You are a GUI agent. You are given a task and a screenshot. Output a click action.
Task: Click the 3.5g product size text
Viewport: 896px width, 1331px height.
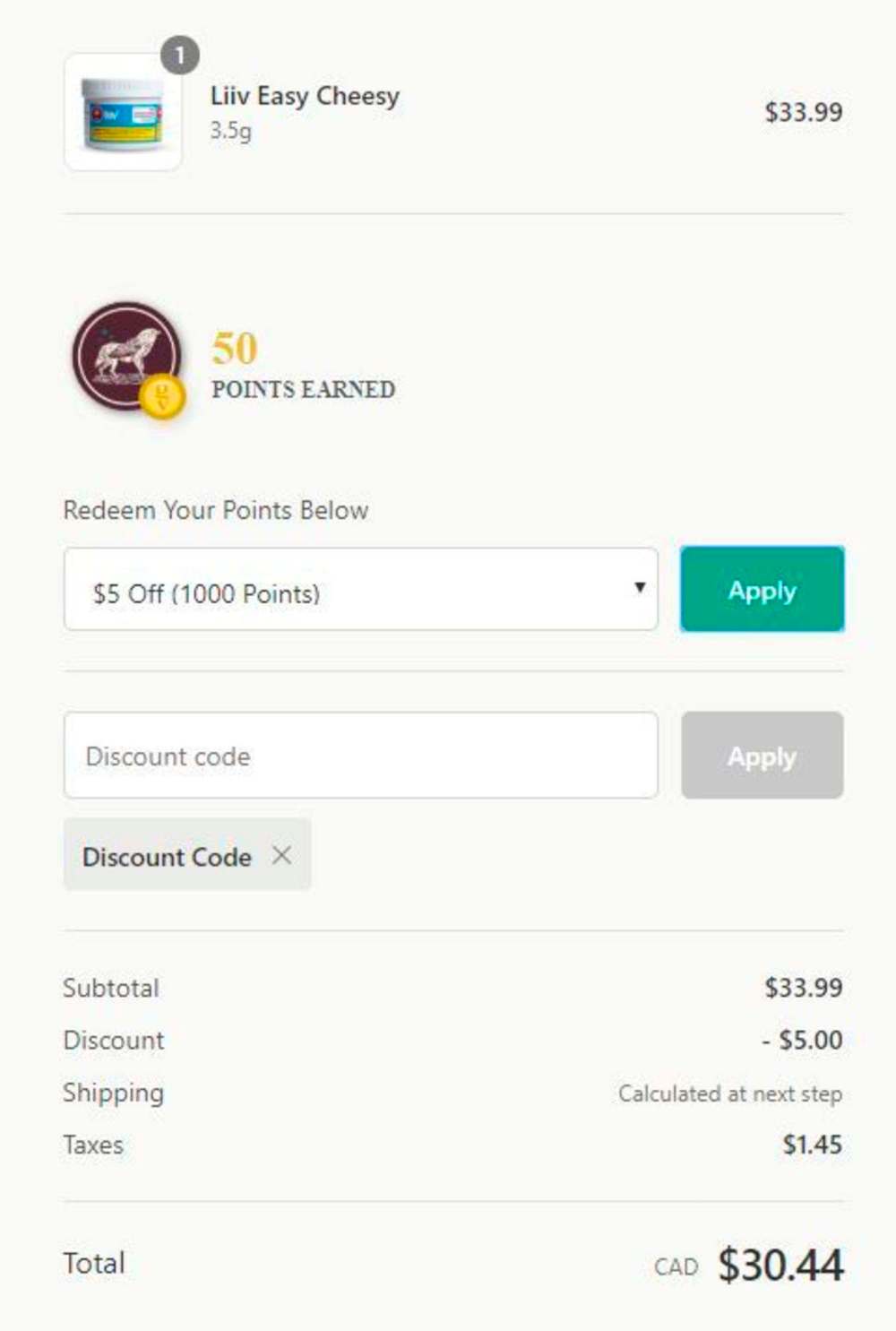[x=230, y=131]
